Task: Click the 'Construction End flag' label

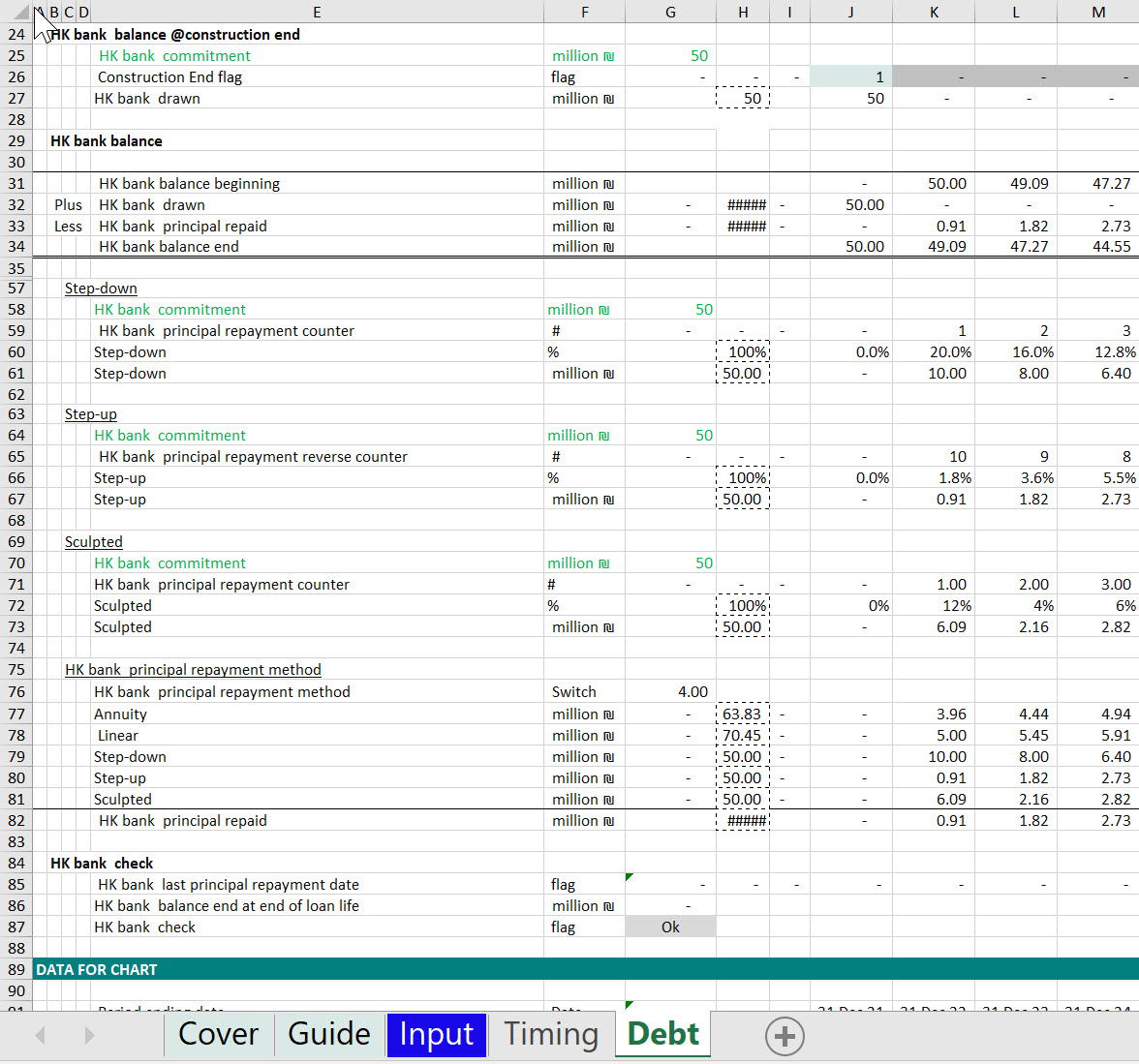Action: tap(170, 77)
